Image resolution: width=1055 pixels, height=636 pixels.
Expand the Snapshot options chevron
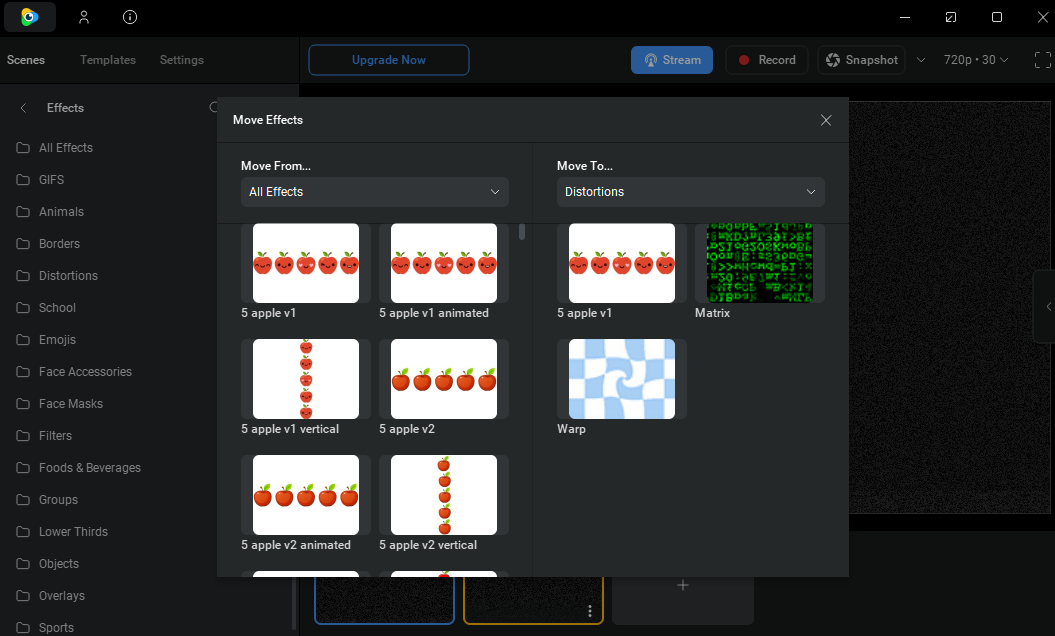point(921,60)
